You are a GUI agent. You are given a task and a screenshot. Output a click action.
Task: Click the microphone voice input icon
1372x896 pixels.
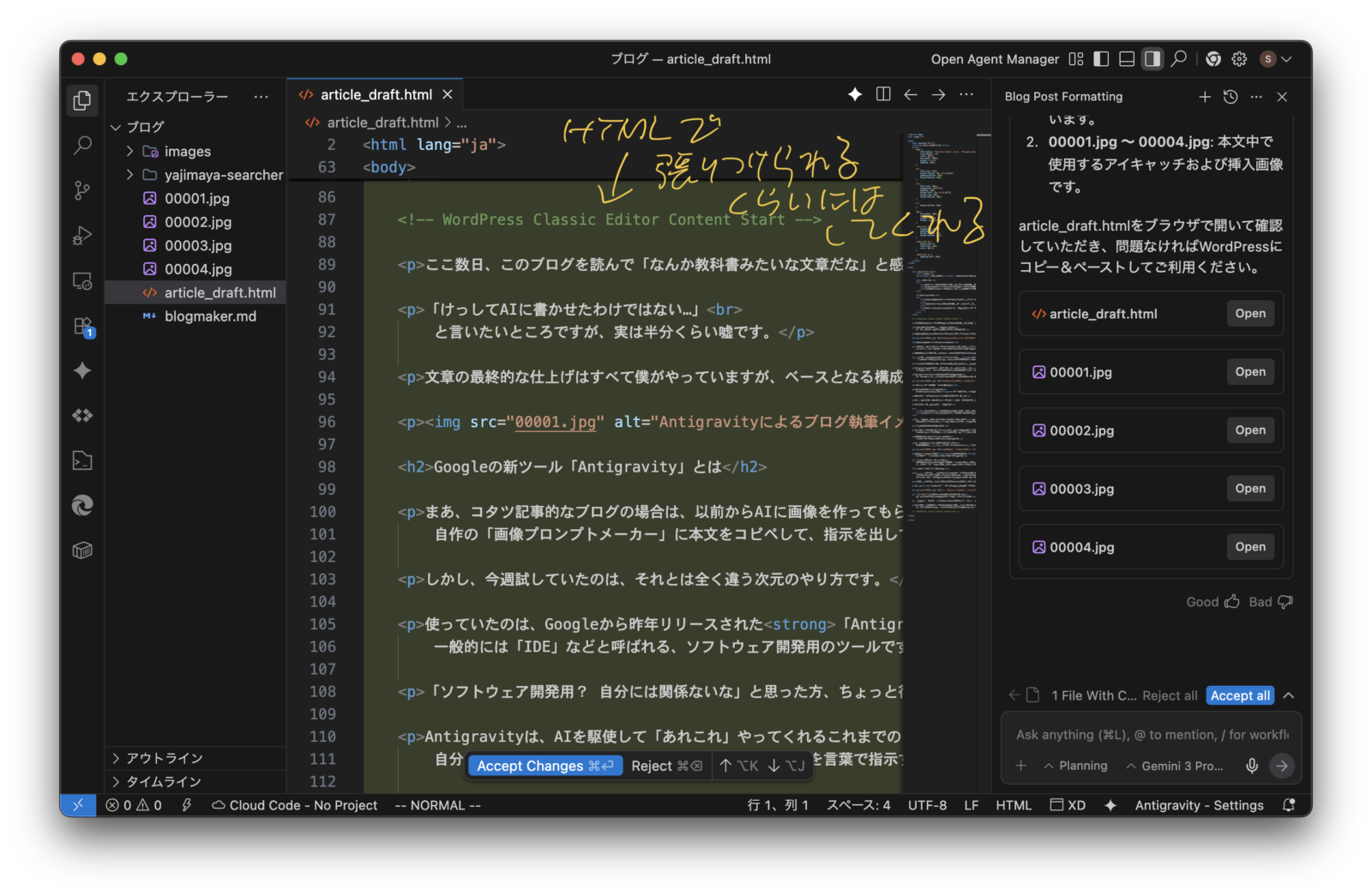pos(1252,766)
